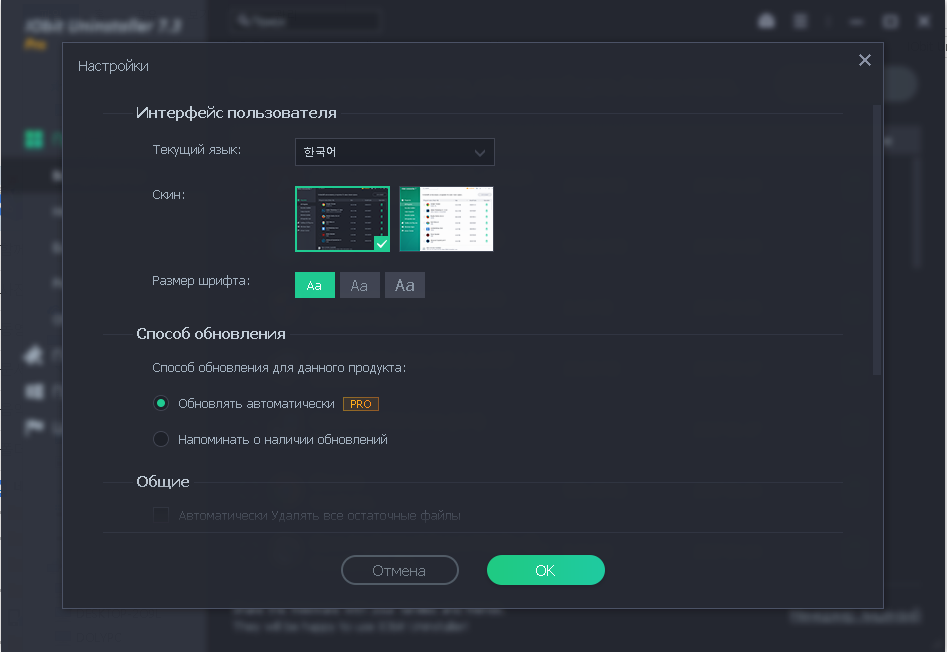Click the settings dialog vertical scrollbar

click(x=877, y=240)
